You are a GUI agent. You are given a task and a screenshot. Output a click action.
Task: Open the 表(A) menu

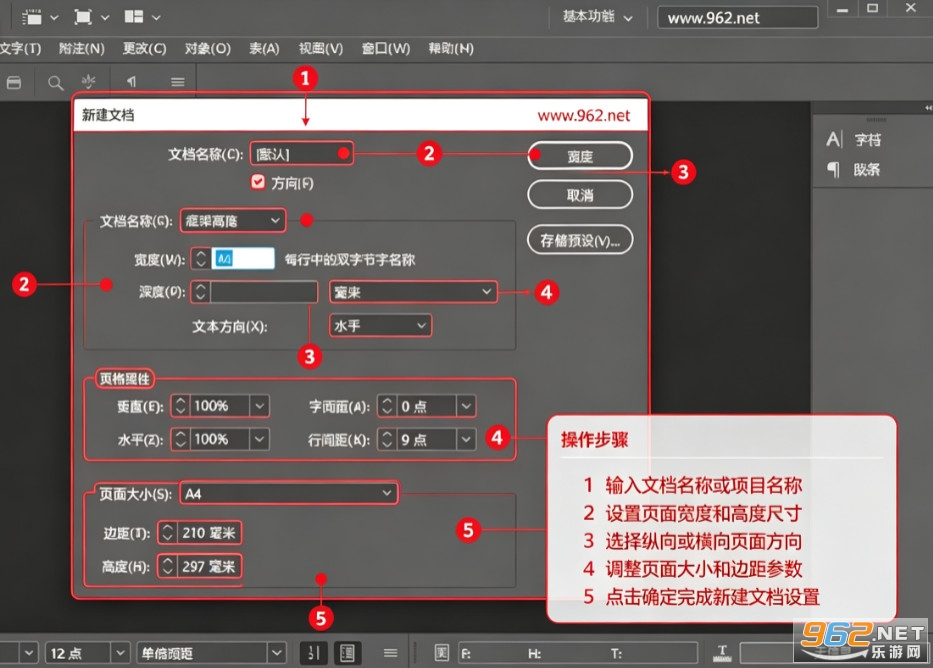pos(264,49)
